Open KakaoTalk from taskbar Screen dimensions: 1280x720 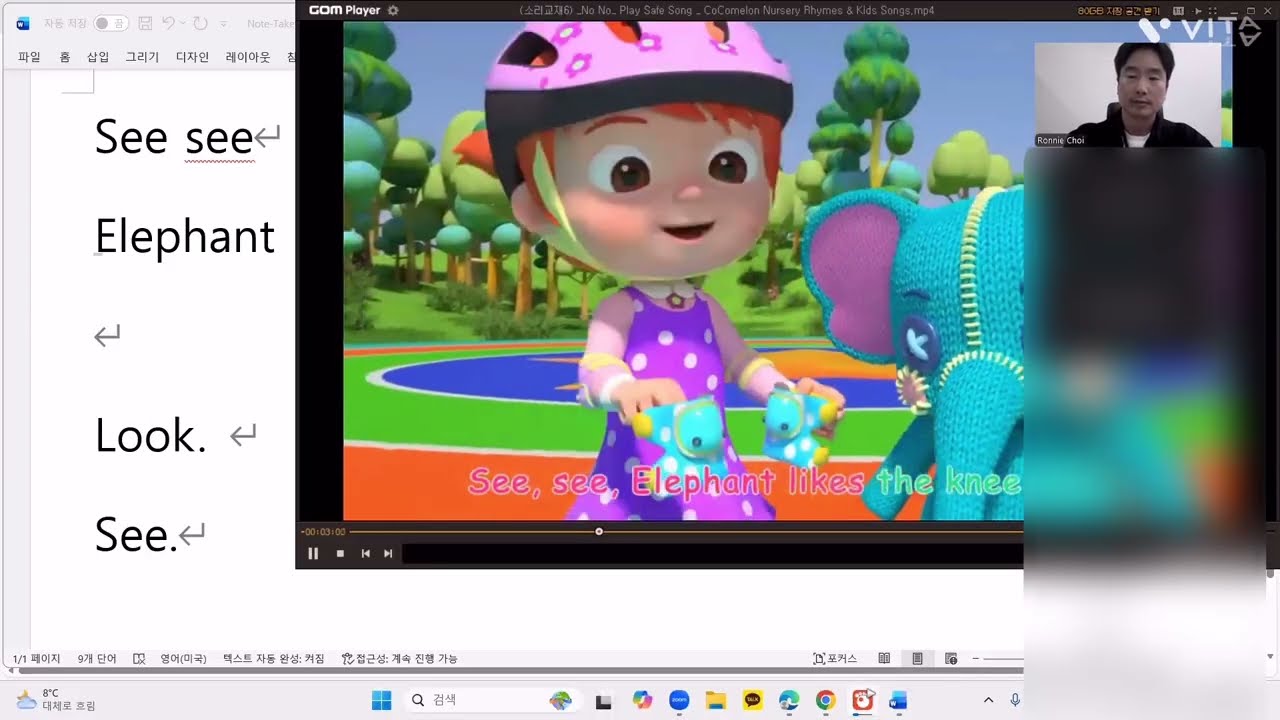click(752, 701)
